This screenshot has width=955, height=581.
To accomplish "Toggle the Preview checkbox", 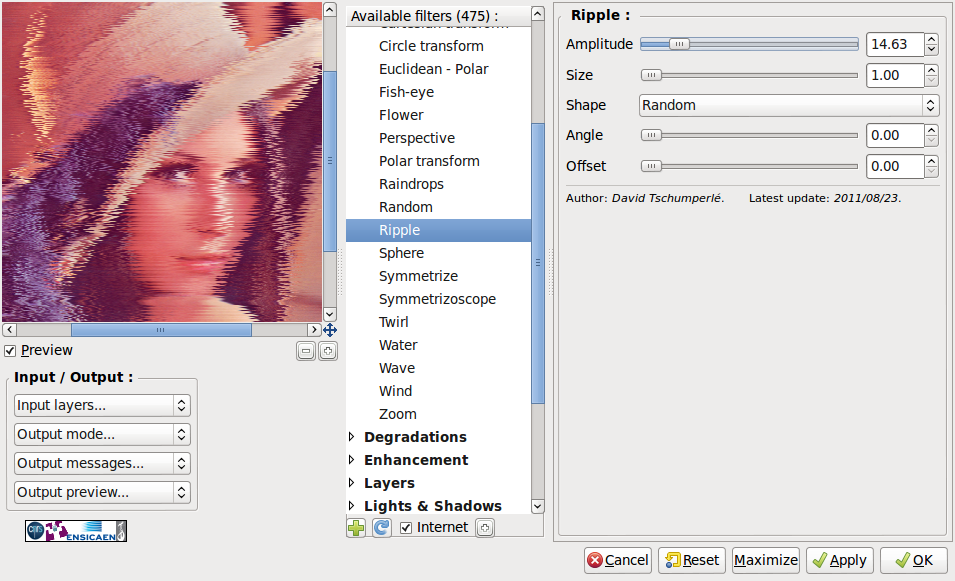I will coord(10,351).
